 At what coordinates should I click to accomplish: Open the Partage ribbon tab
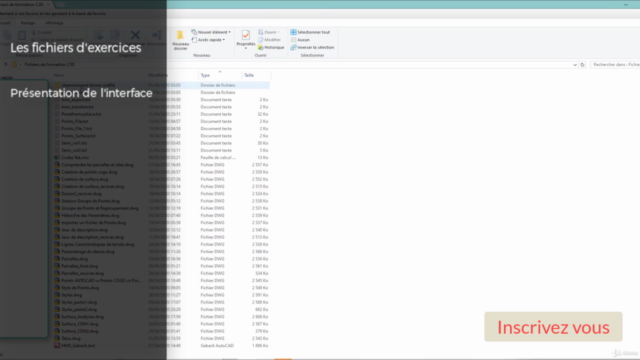click(x=28, y=23)
